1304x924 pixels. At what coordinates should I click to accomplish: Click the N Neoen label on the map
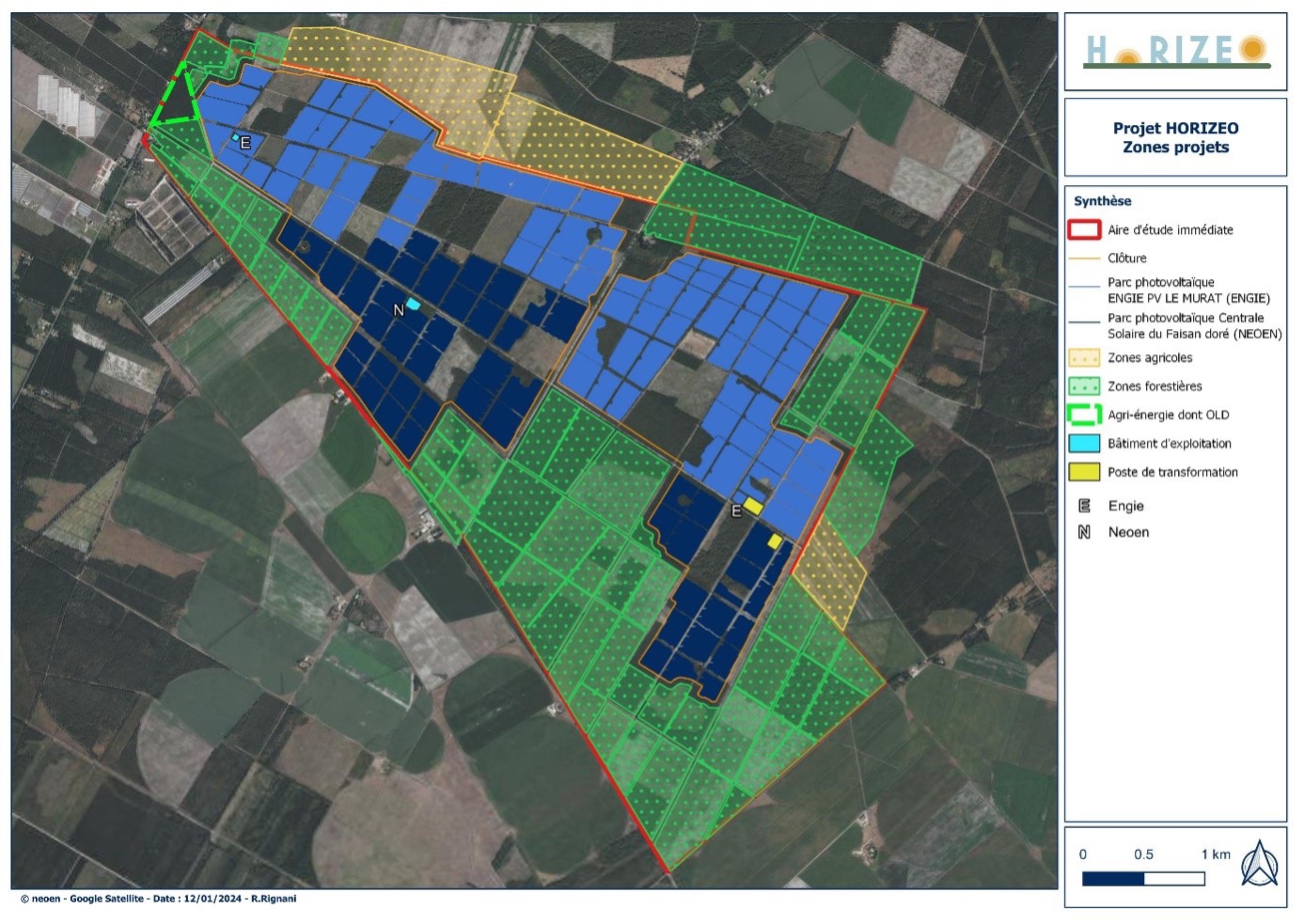click(399, 309)
